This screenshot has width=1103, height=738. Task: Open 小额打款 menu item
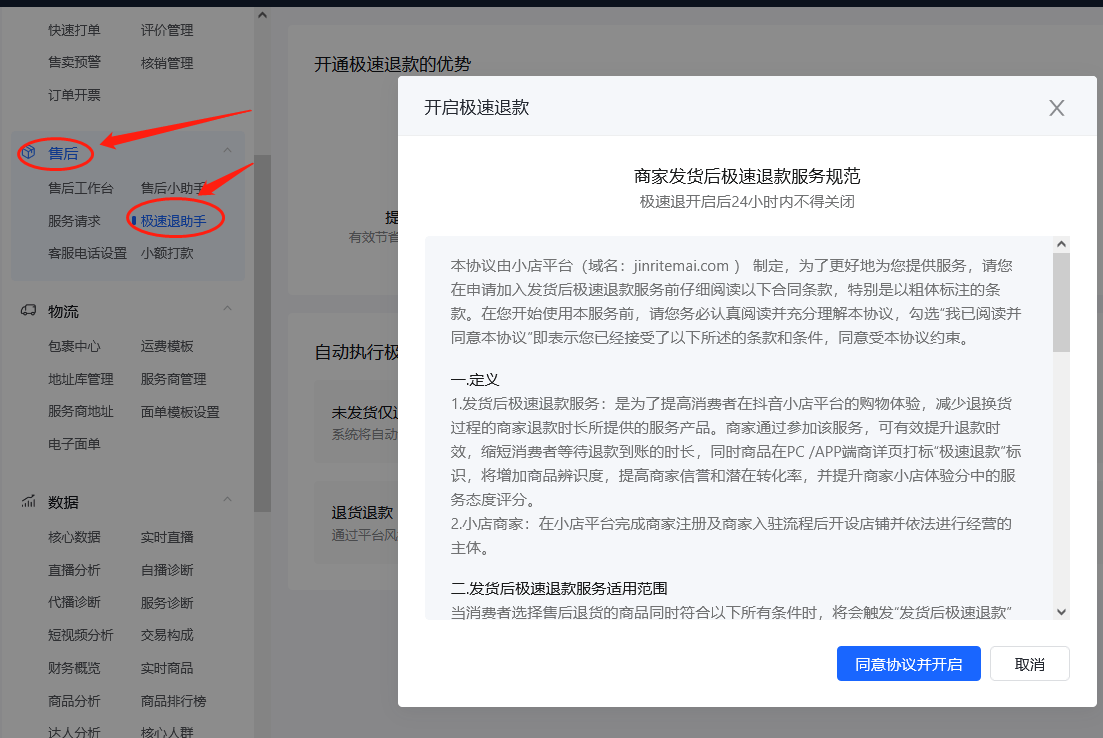click(167, 253)
